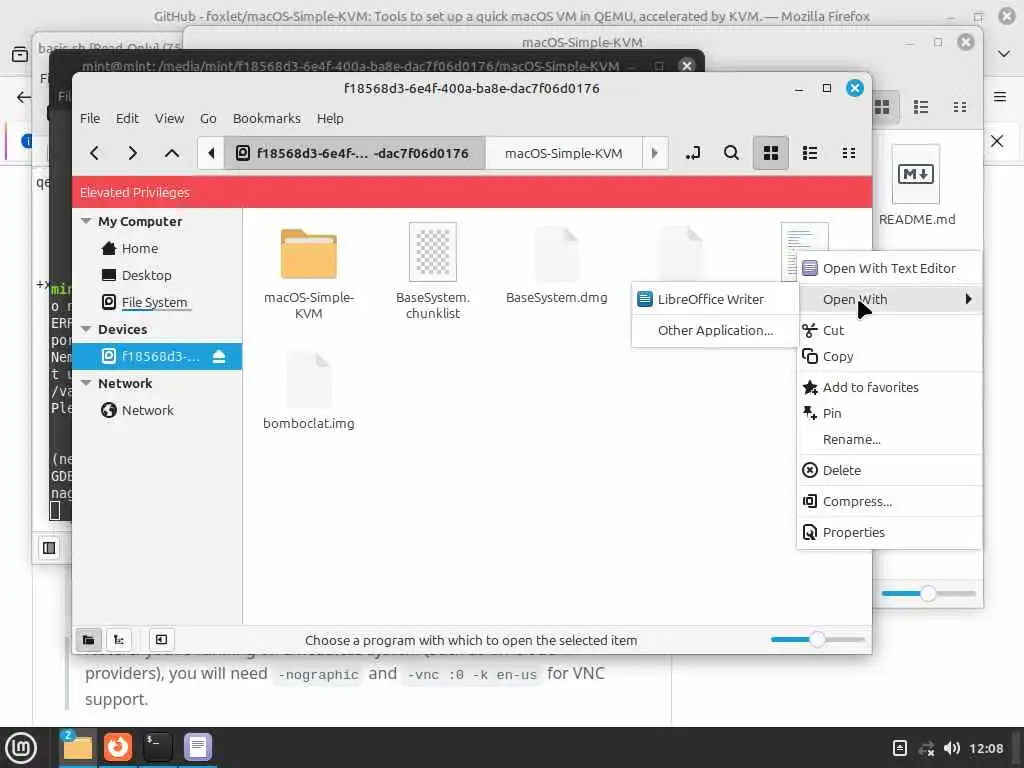This screenshot has height=768, width=1024.
Task: Open the volume control in system tray
Action: (x=952, y=748)
